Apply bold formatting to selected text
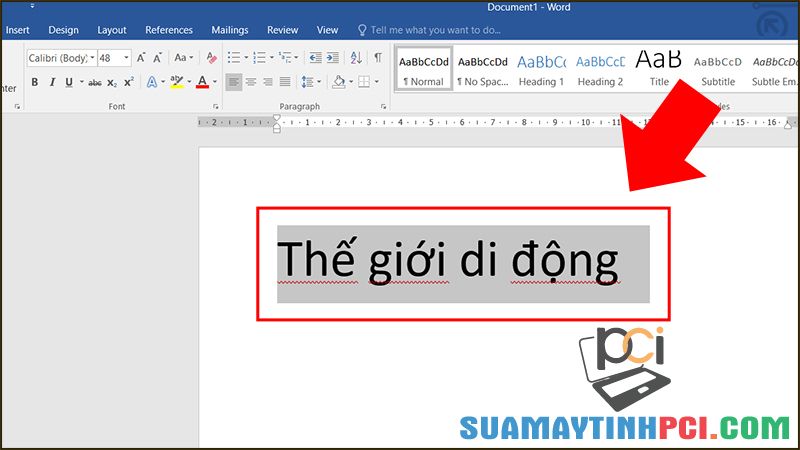This screenshot has height=450, width=800. (x=34, y=82)
